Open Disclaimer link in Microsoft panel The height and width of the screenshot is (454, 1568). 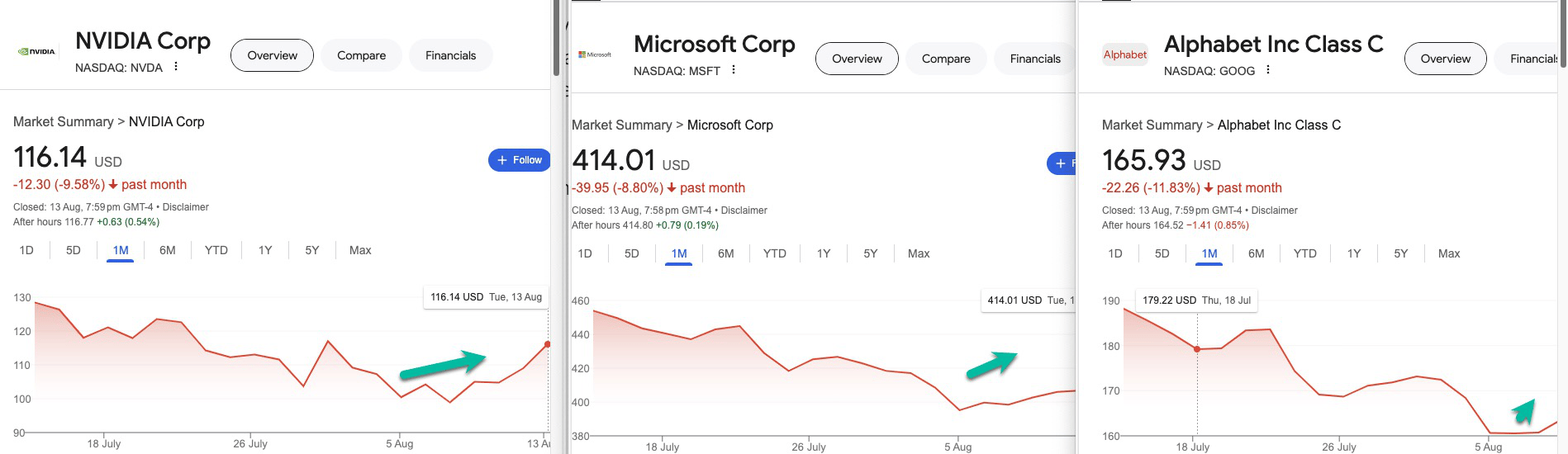[x=744, y=210]
